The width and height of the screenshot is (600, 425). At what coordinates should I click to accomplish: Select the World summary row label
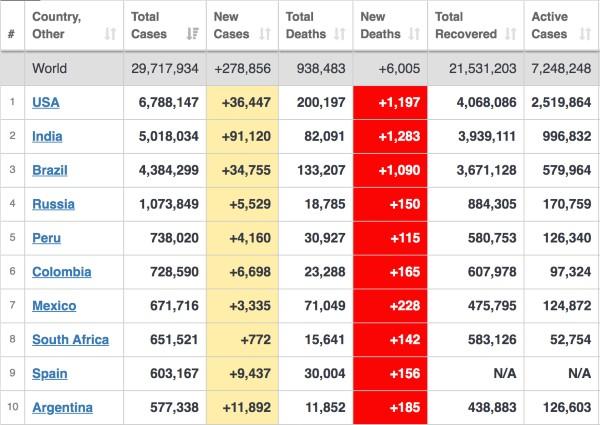tap(50, 69)
